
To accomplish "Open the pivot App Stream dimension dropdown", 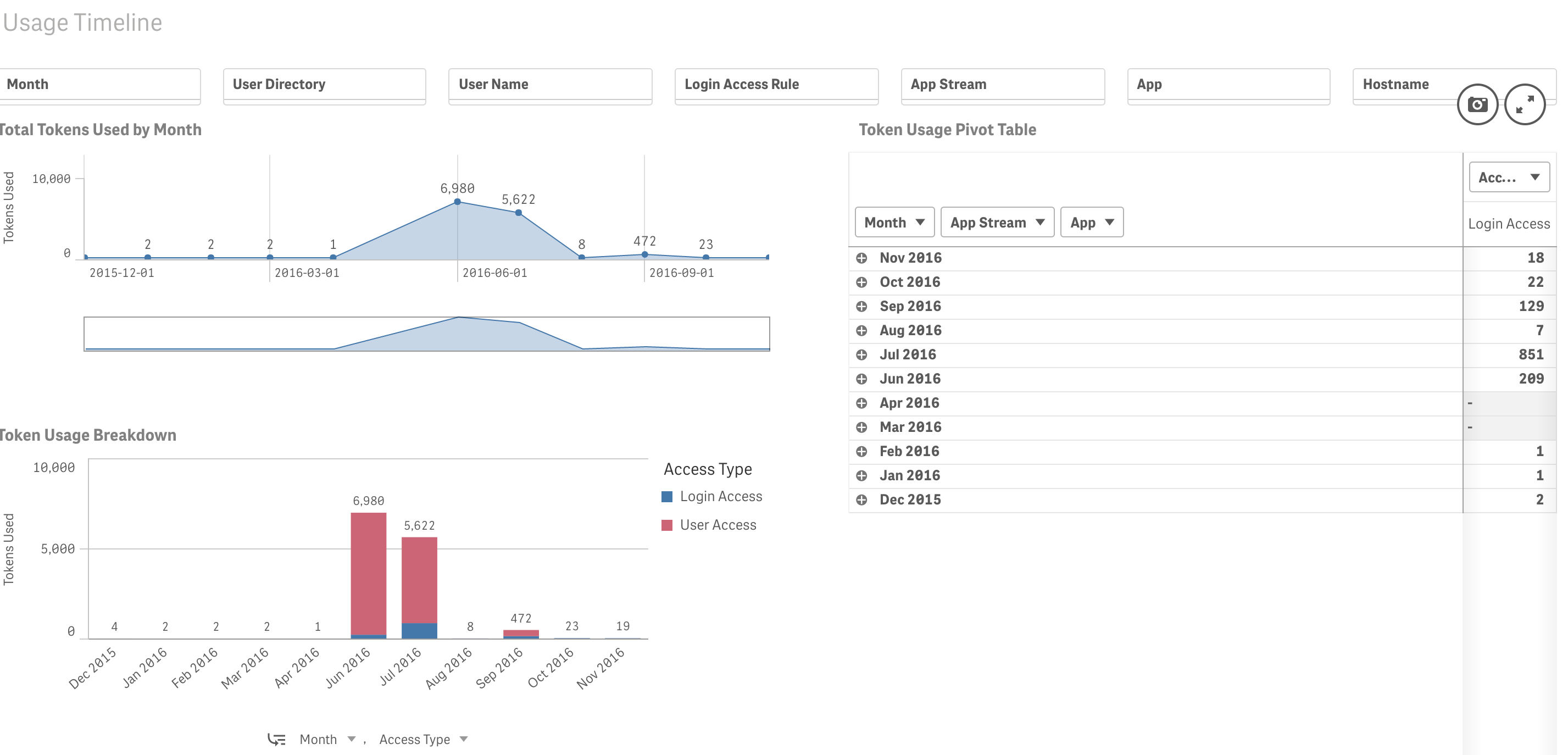I will [997, 222].
